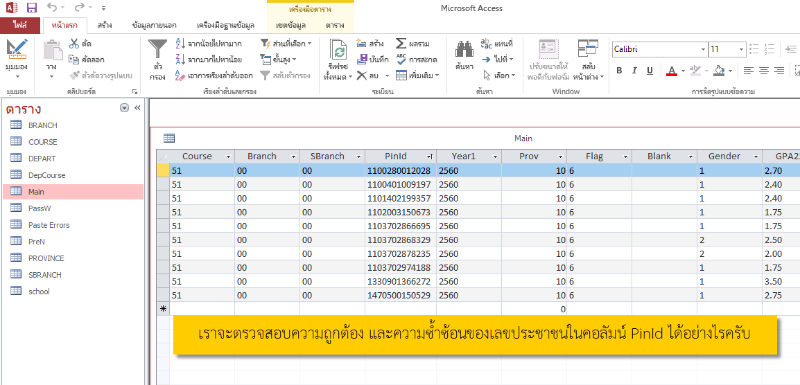Click the PinId cell 1100401009197

401,184
